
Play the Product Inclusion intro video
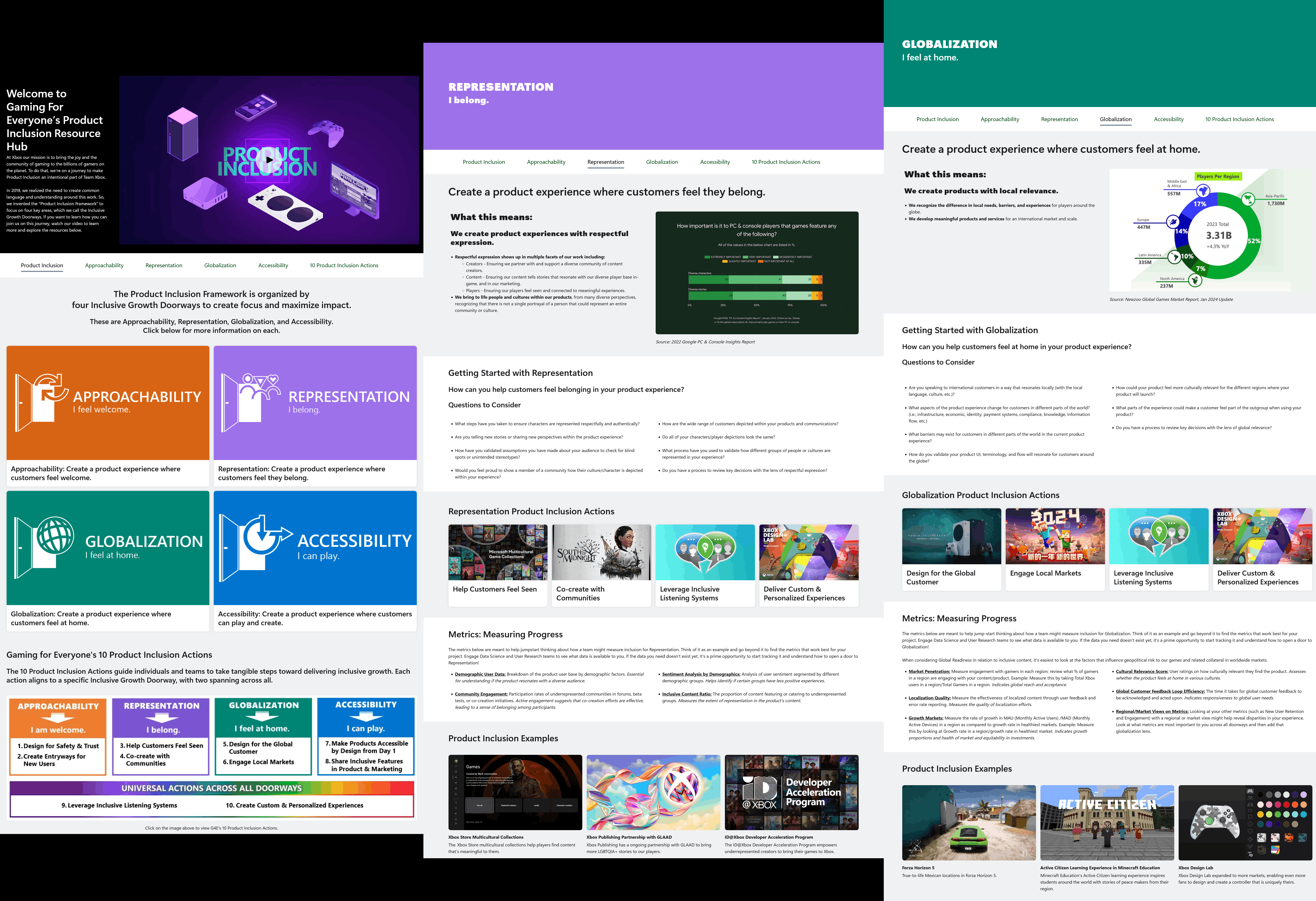(269, 160)
